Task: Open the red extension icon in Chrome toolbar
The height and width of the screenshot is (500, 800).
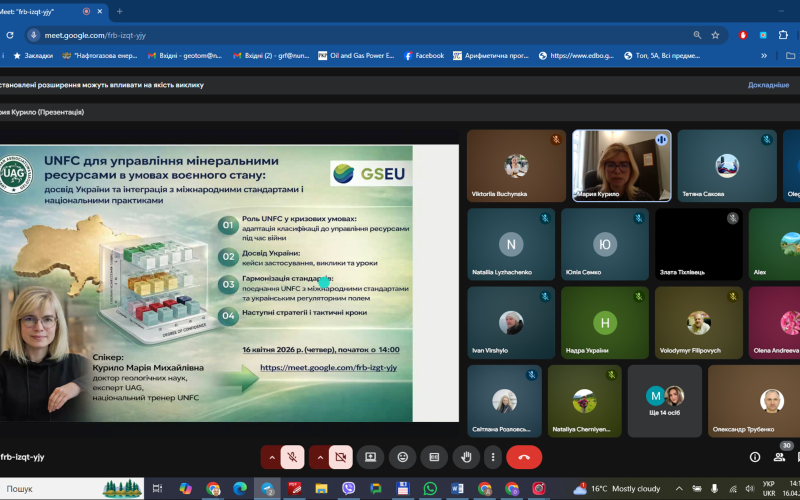Action: pos(743,35)
